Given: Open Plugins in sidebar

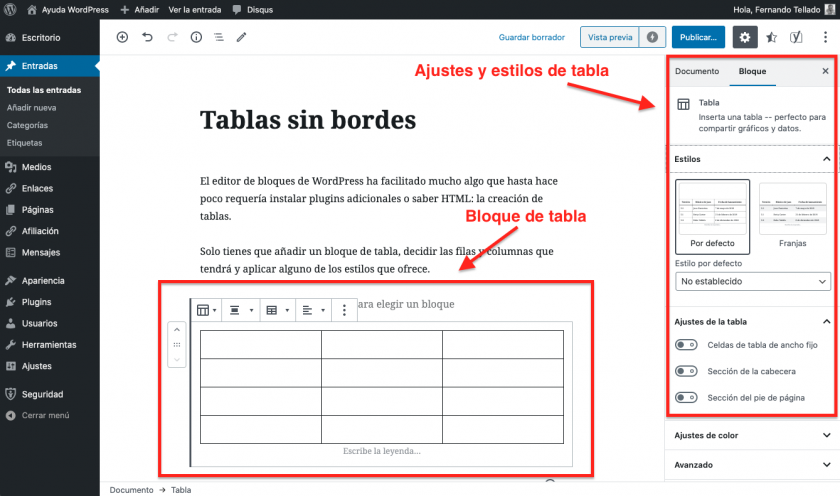Looking at the screenshot, I should pyautogui.click(x=49, y=302).
